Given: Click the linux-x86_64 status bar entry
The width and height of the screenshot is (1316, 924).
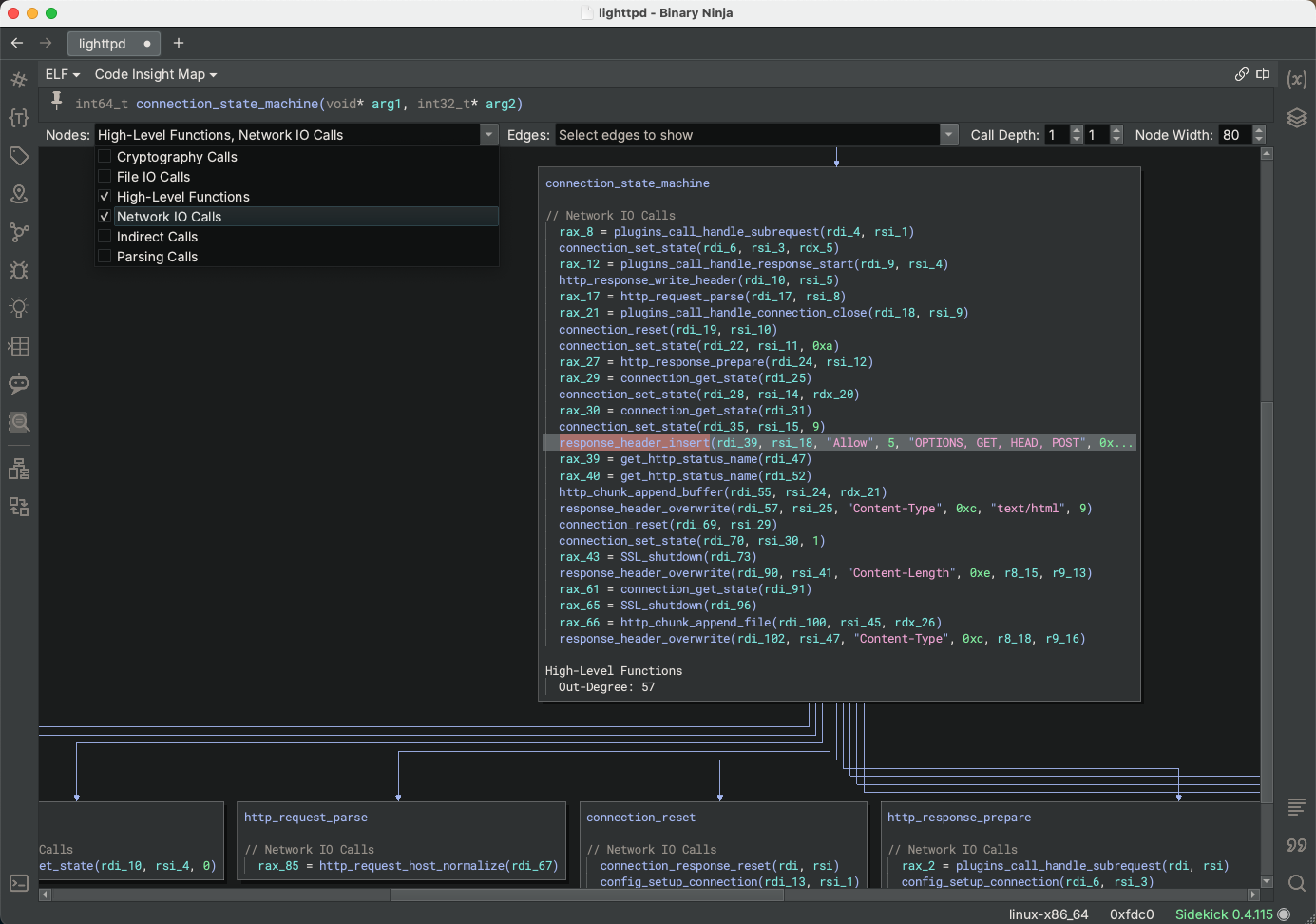Looking at the screenshot, I should (1048, 914).
